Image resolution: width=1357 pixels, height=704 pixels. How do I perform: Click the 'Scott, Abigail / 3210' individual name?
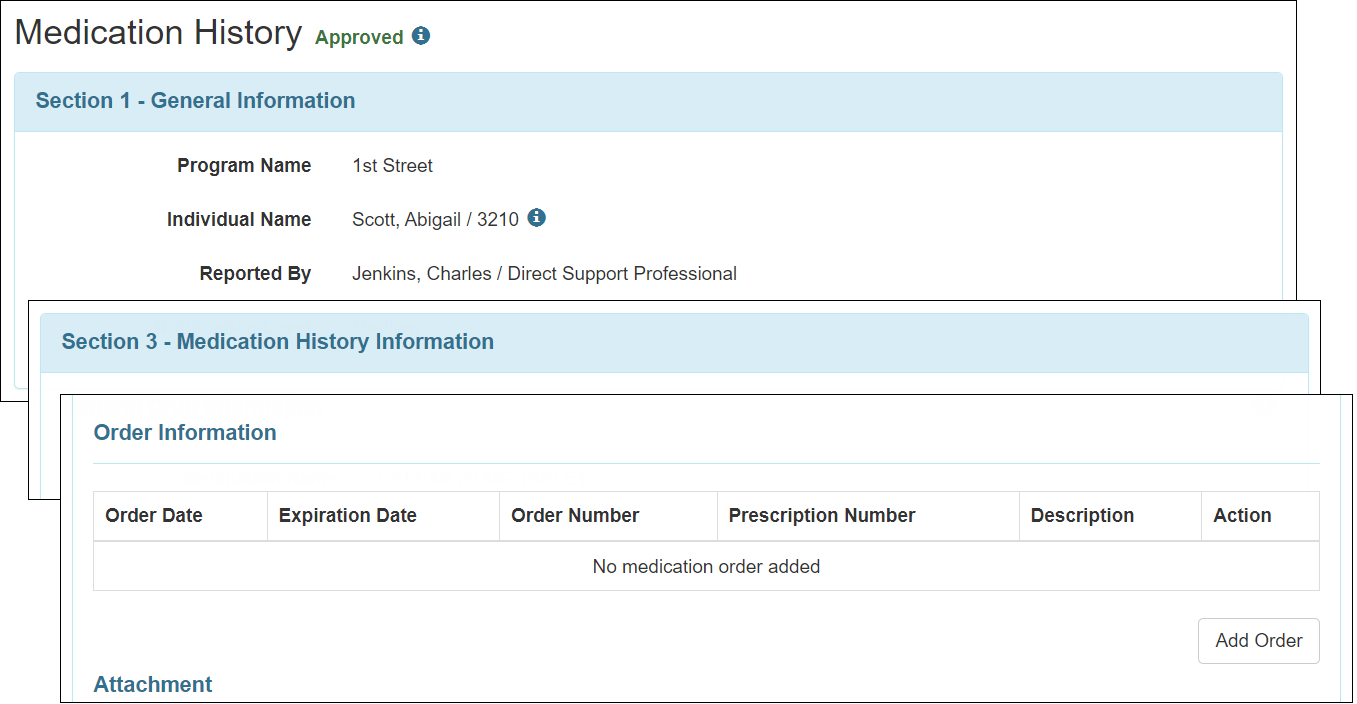[435, 220]
